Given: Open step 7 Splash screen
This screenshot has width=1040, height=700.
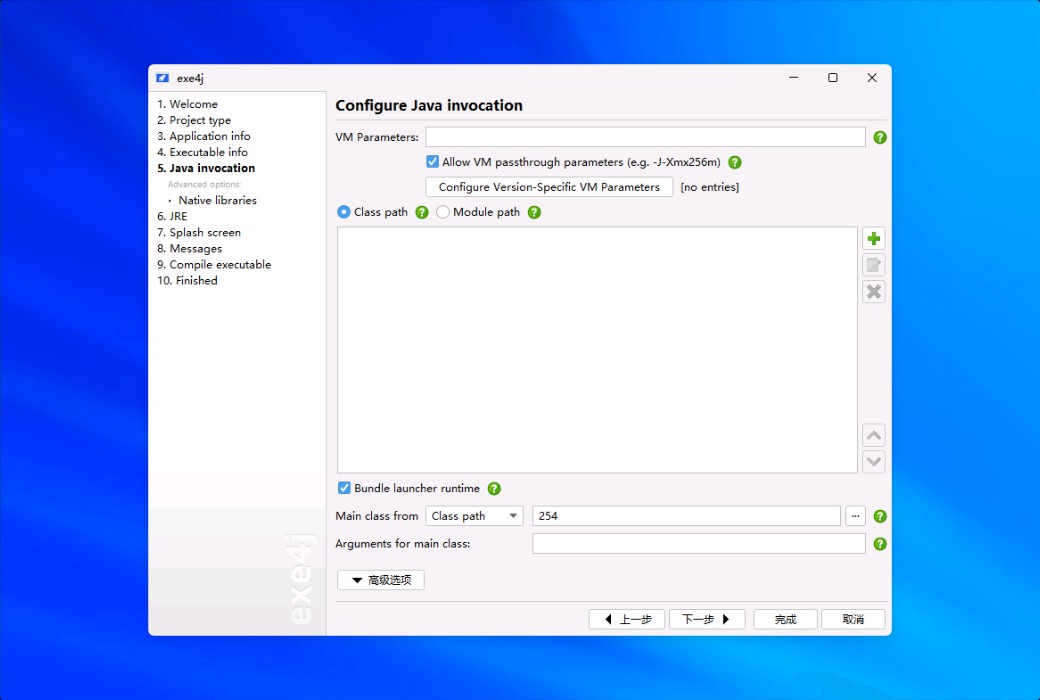Looking at the screenshot, I should [199, 232].
